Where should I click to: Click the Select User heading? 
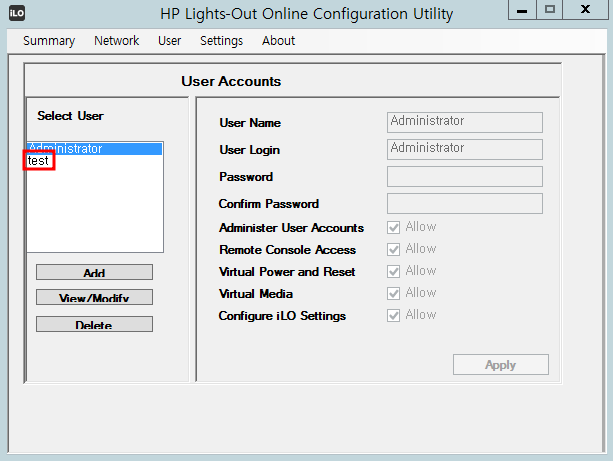[x=70, y=116]
